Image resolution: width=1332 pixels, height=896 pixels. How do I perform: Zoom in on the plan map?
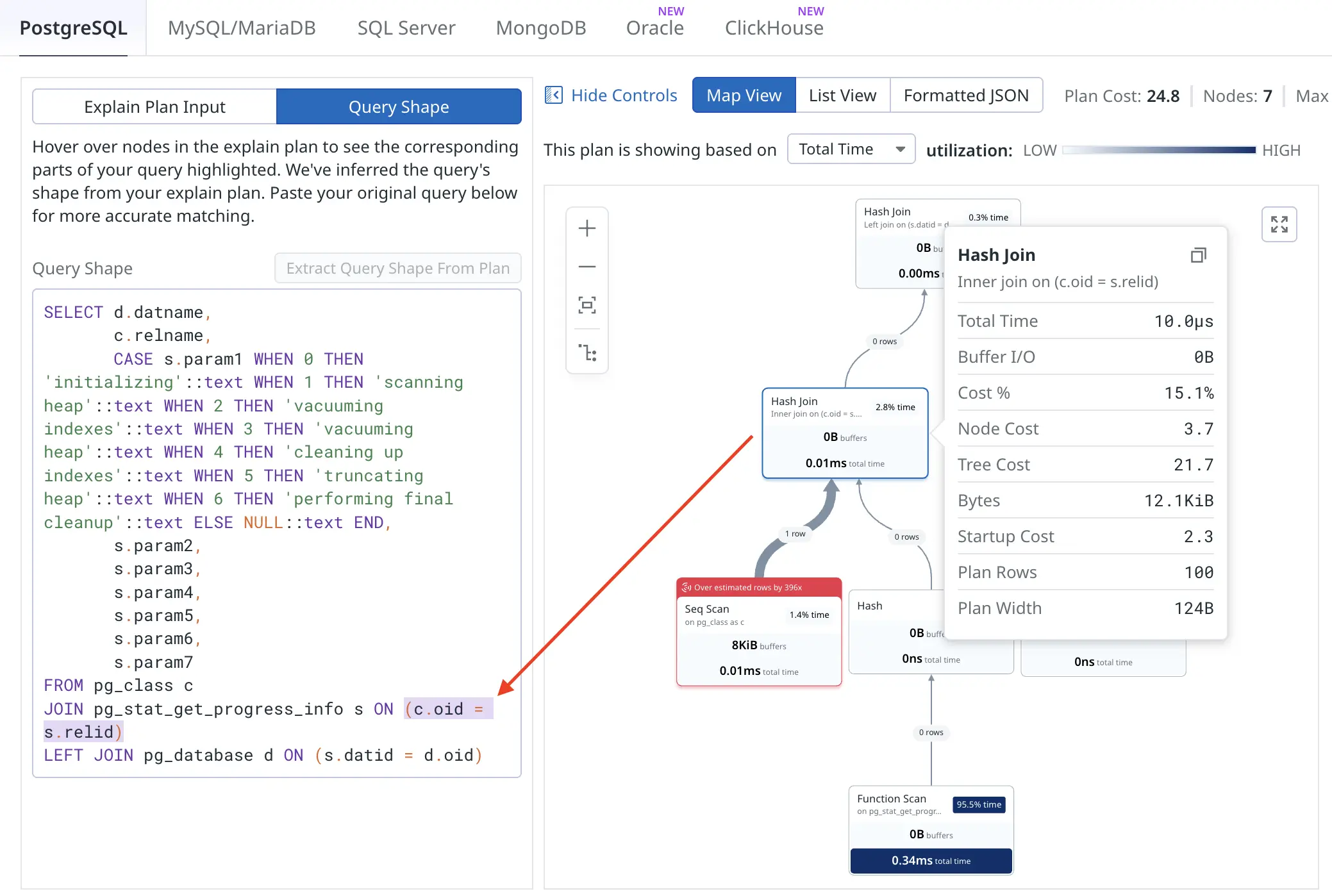point(587,229)
